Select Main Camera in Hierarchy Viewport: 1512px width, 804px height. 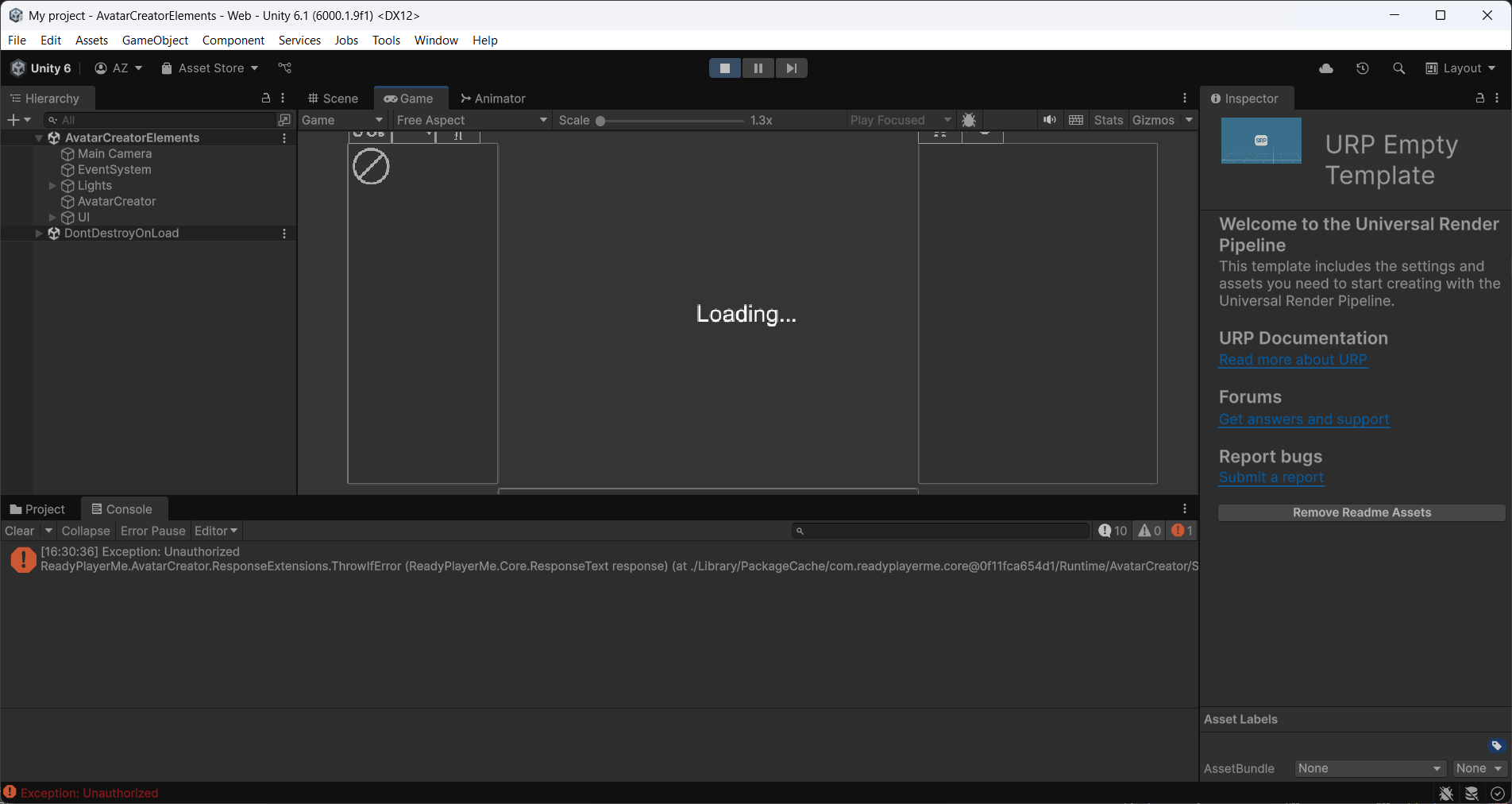tap(114, 154)
